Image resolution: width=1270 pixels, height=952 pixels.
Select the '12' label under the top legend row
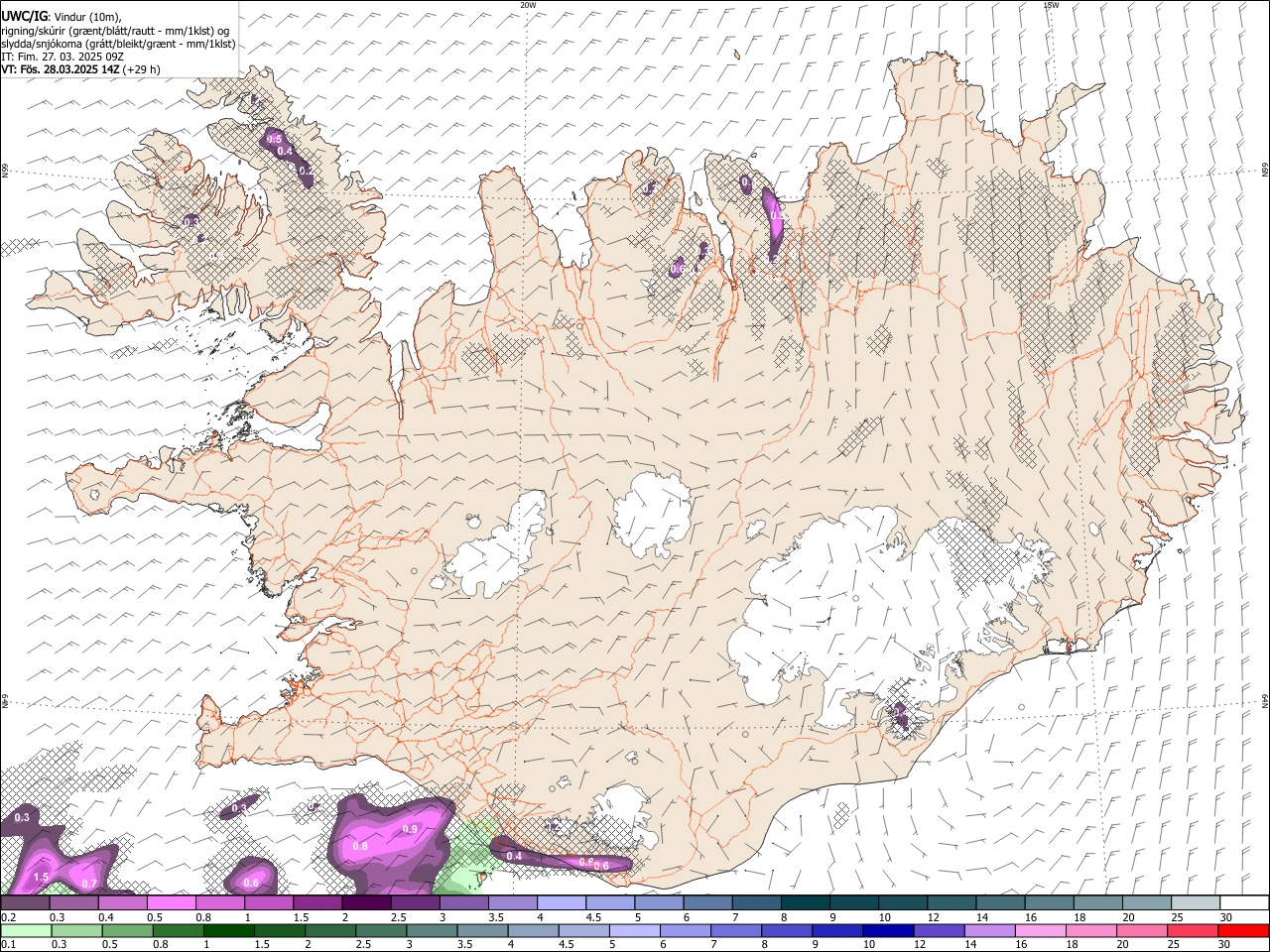(932, 917)
